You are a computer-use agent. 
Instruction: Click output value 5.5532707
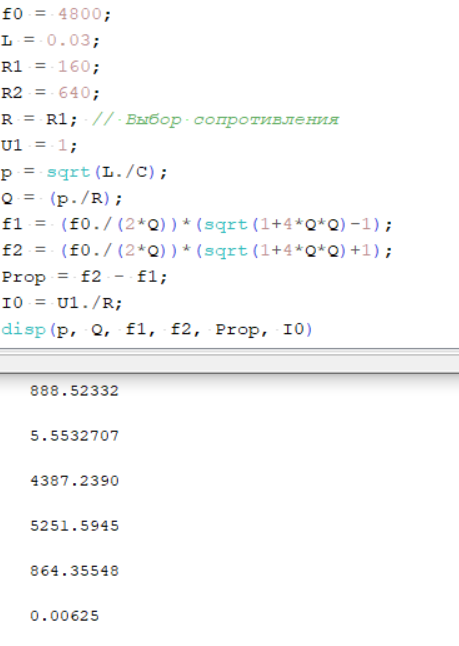coord(75,436)
